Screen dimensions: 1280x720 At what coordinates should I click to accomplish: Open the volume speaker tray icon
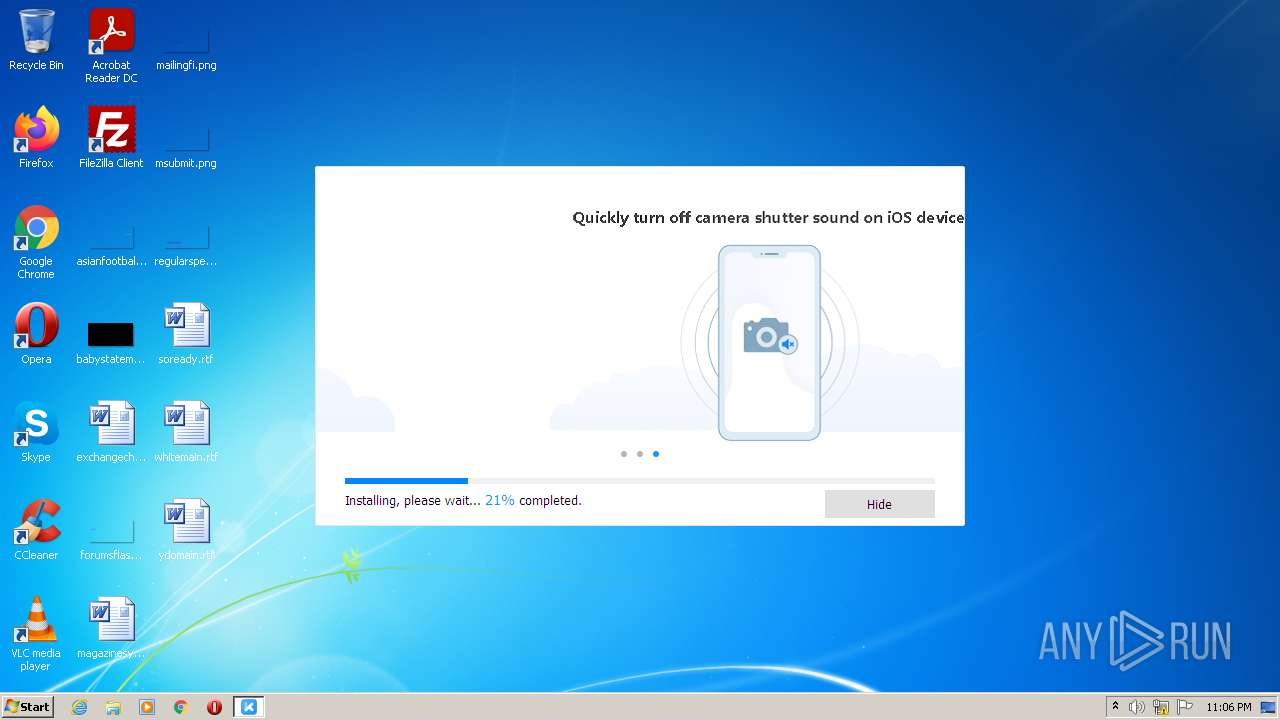1137,707
